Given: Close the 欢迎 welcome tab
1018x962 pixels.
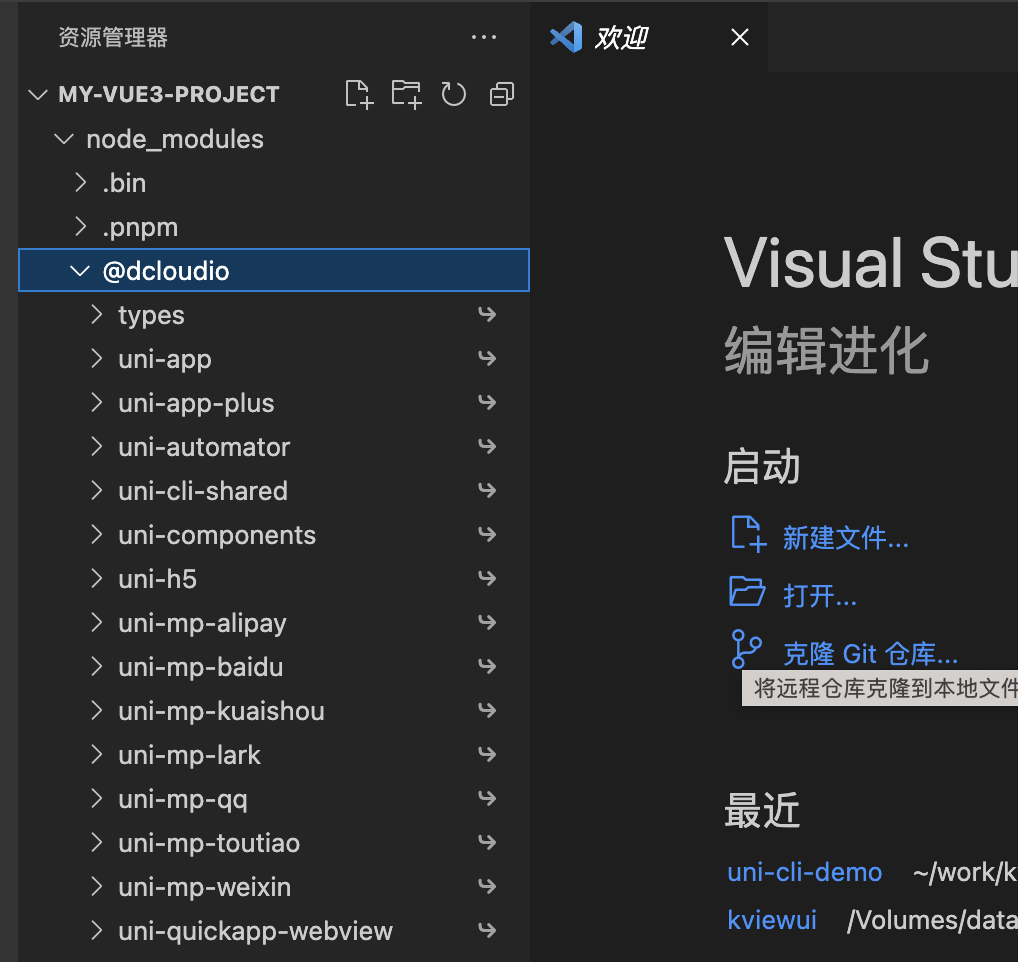Looking at the screenshot, I should [x=739, y=37].
